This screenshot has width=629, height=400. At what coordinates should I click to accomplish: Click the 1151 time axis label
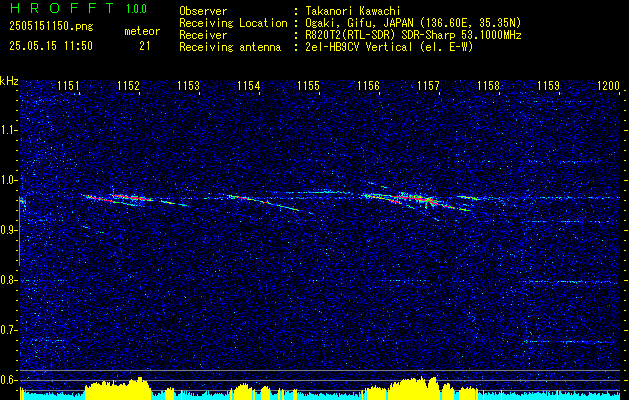(68, 85)
